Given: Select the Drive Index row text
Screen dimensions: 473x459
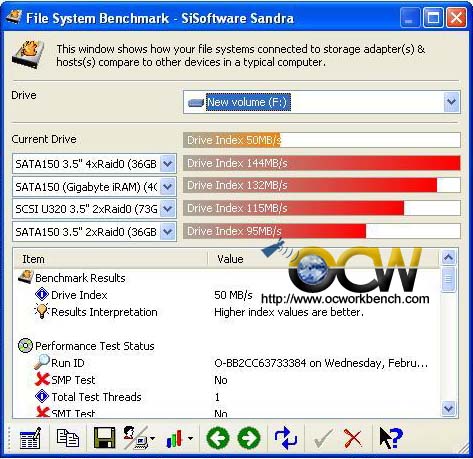Looking at the screenshot, I should pyautogui.click(x=79, y=295).
